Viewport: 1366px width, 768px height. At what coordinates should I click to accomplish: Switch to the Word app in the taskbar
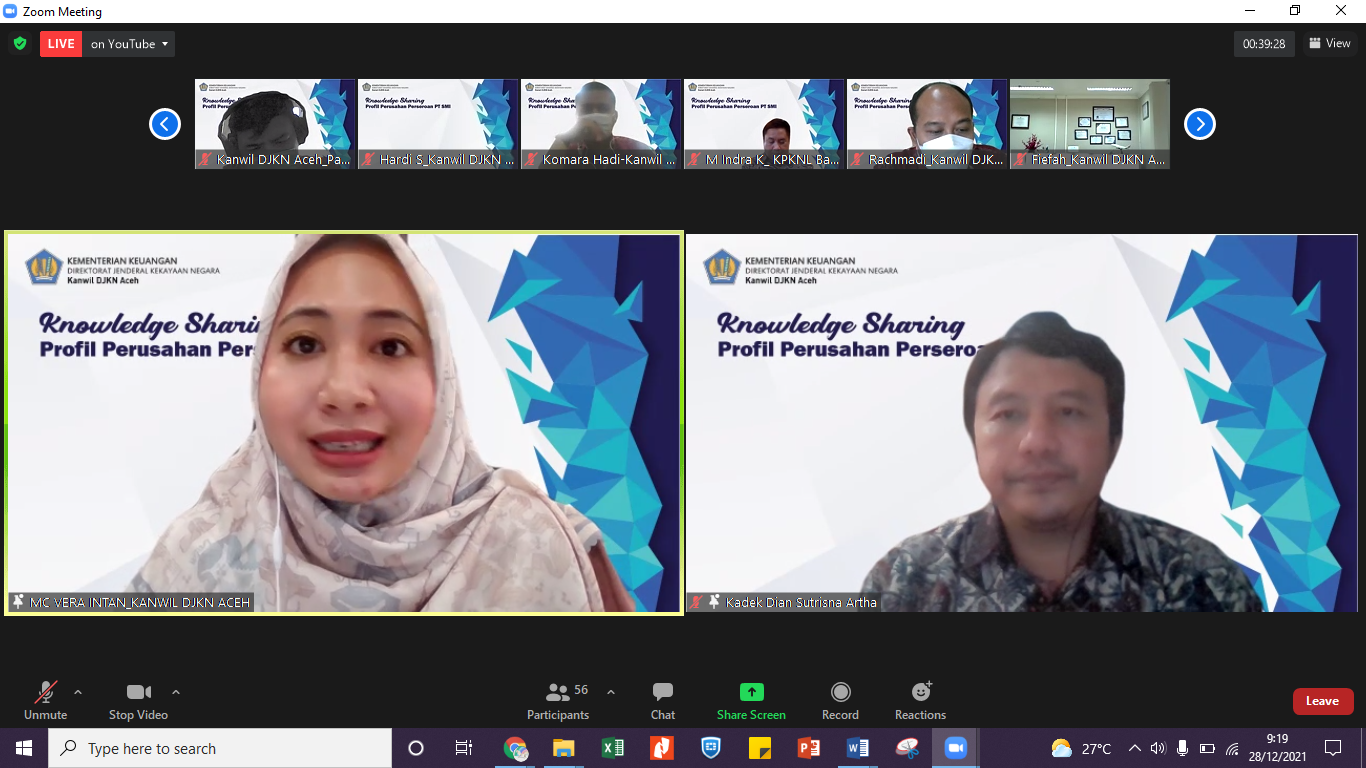(857, 748)
